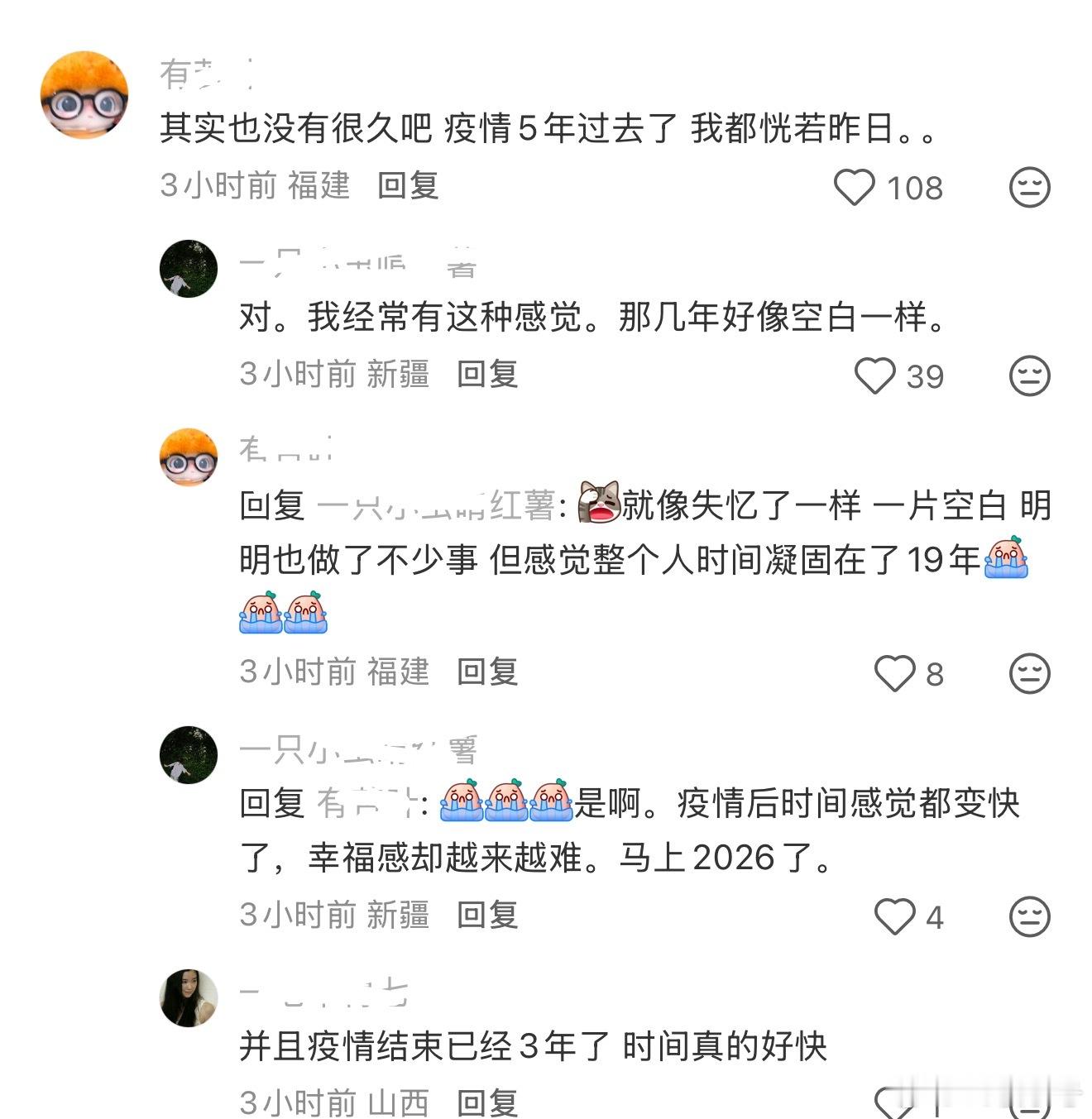Tap the dislike face beside 4 likes
This screenshot has height=1119, width=1092.
point(1030,916)
